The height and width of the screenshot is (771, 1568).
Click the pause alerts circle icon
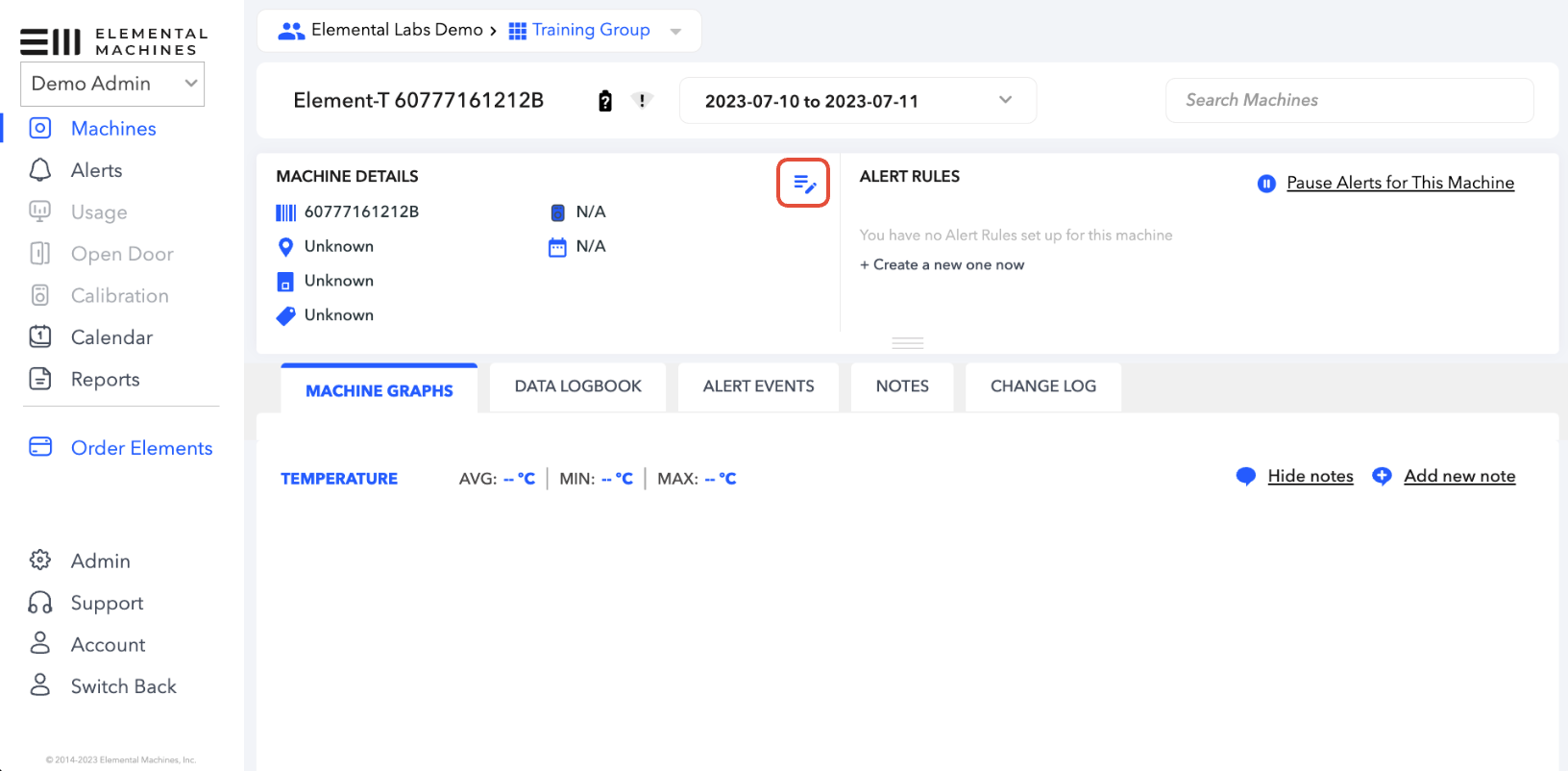[1266, 183]
